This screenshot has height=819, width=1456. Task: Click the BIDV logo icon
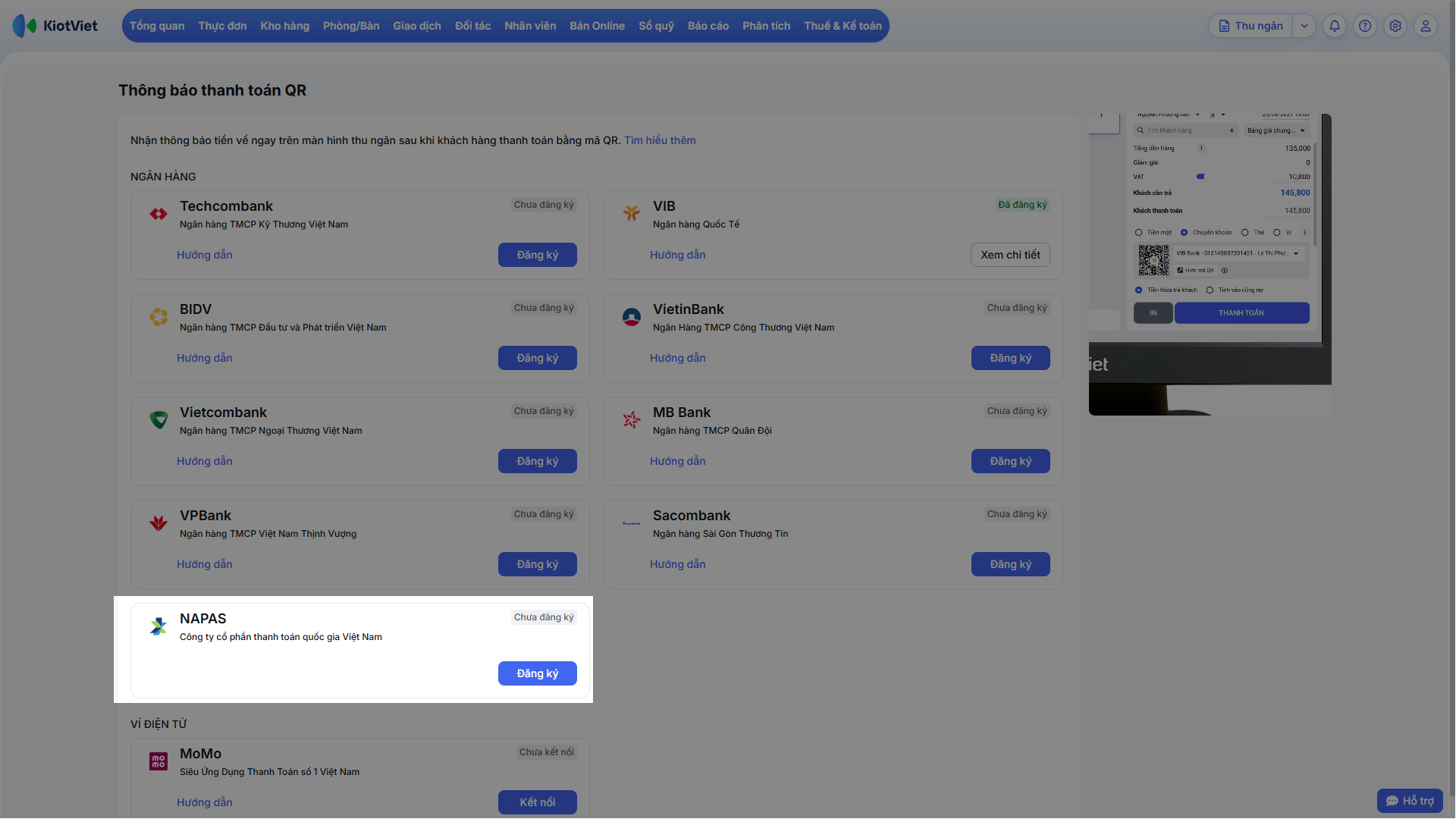[158, 317]
